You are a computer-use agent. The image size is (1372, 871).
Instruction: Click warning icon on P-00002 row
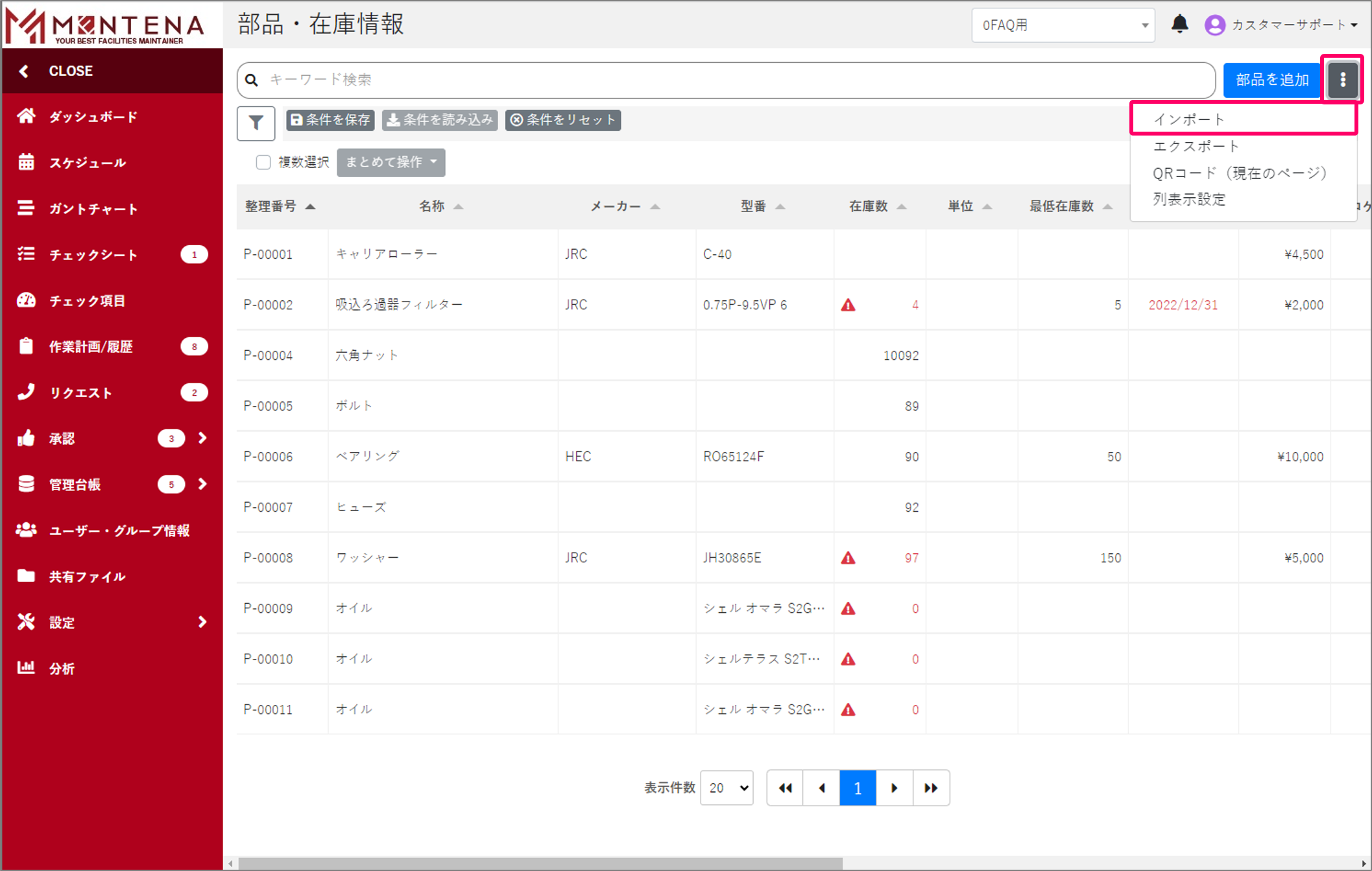pyautogui.click(x=848, y=305)
